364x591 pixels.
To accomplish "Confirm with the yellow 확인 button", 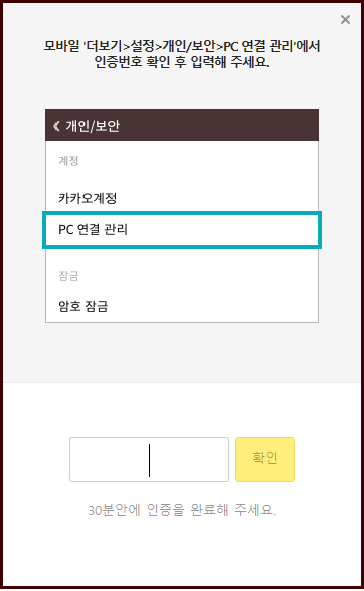I will click(x=265, y=459).
